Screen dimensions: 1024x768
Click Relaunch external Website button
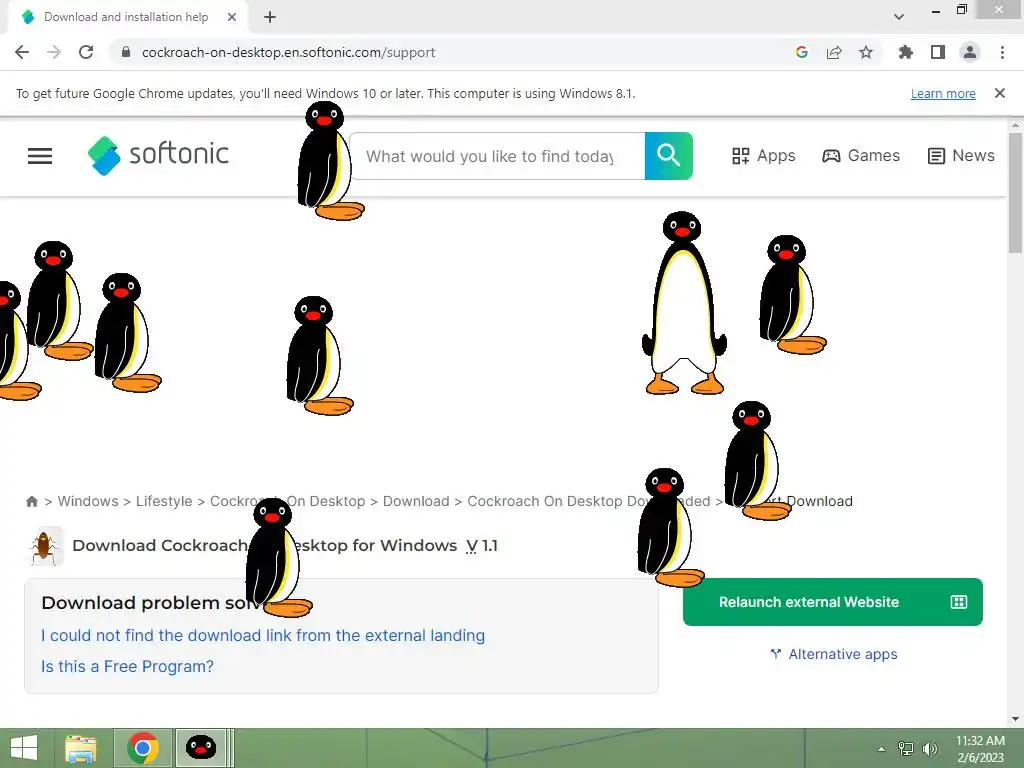click(x=833, y=602)
